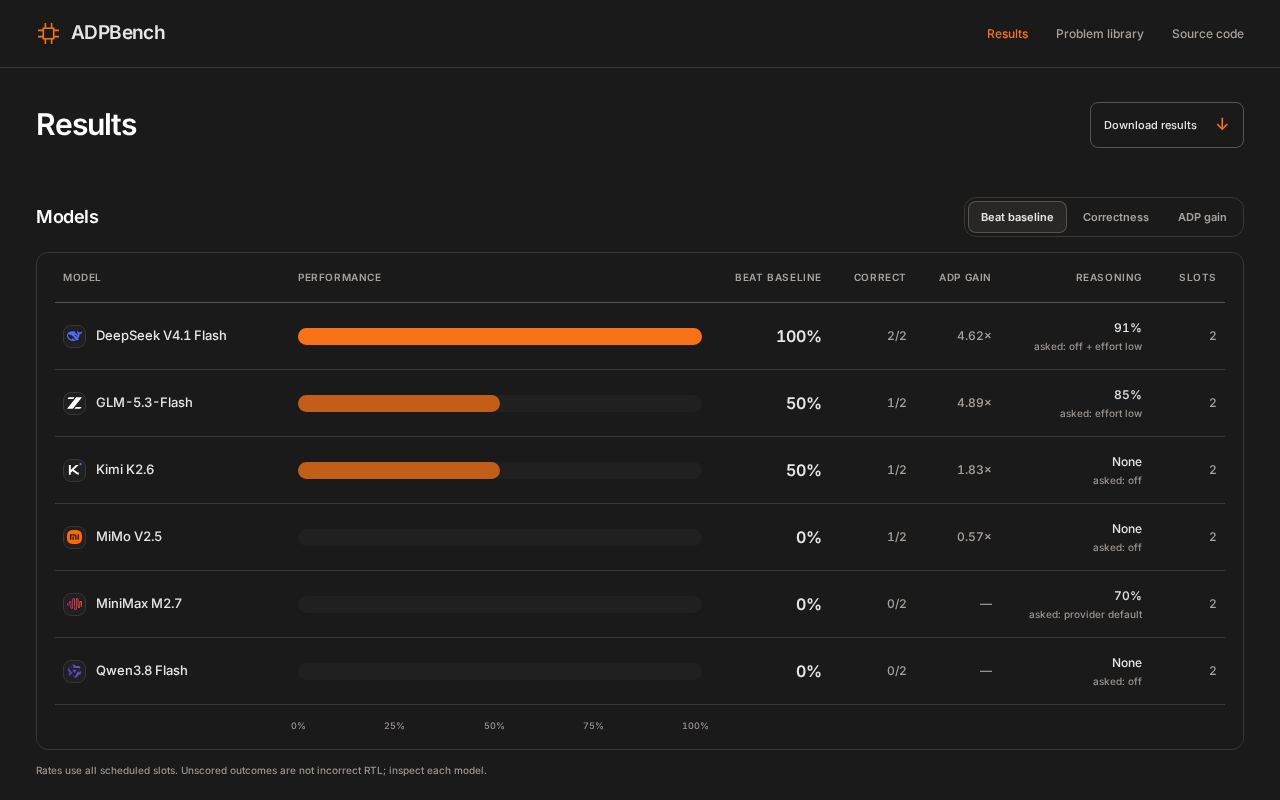The image size is (1280, 800).
Task: Open the DeepSeek V4.1 Flash model name
Action: [161, 336]
